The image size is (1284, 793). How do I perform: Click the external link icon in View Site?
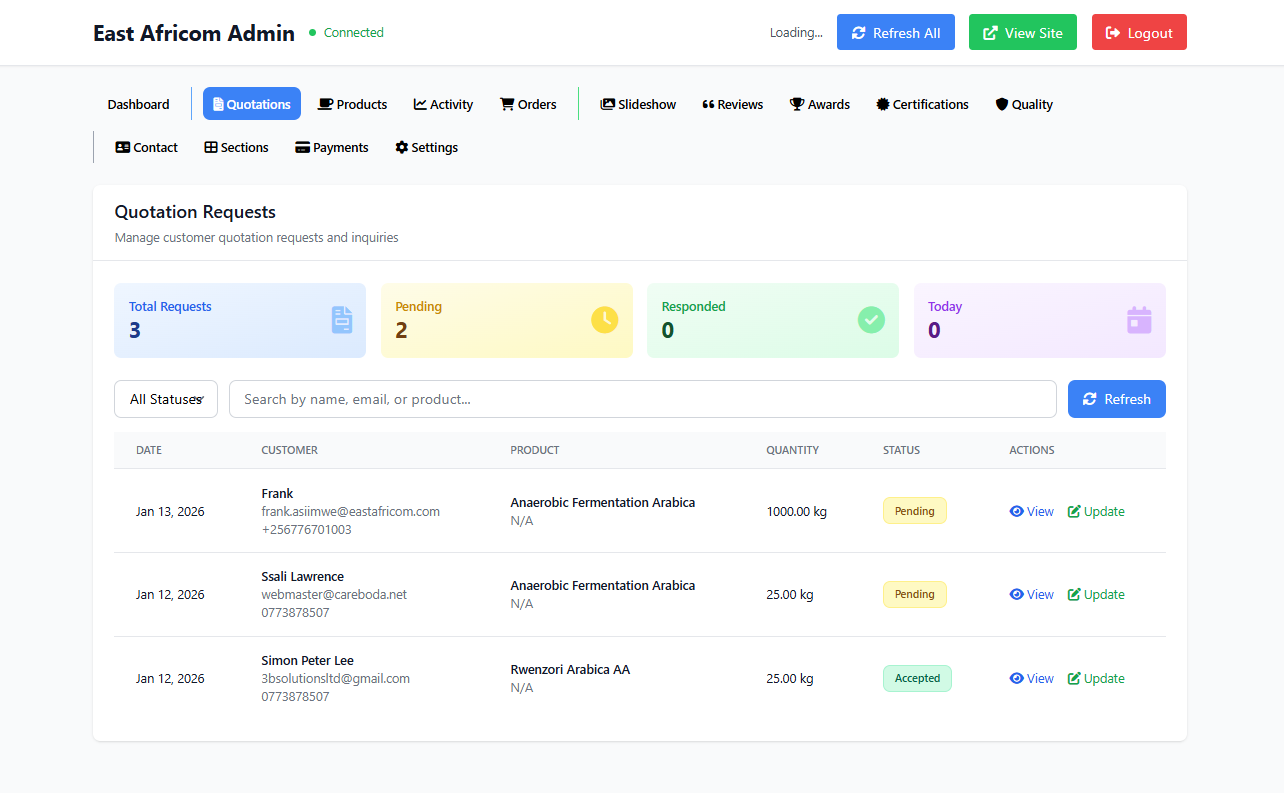coord(990,33)
